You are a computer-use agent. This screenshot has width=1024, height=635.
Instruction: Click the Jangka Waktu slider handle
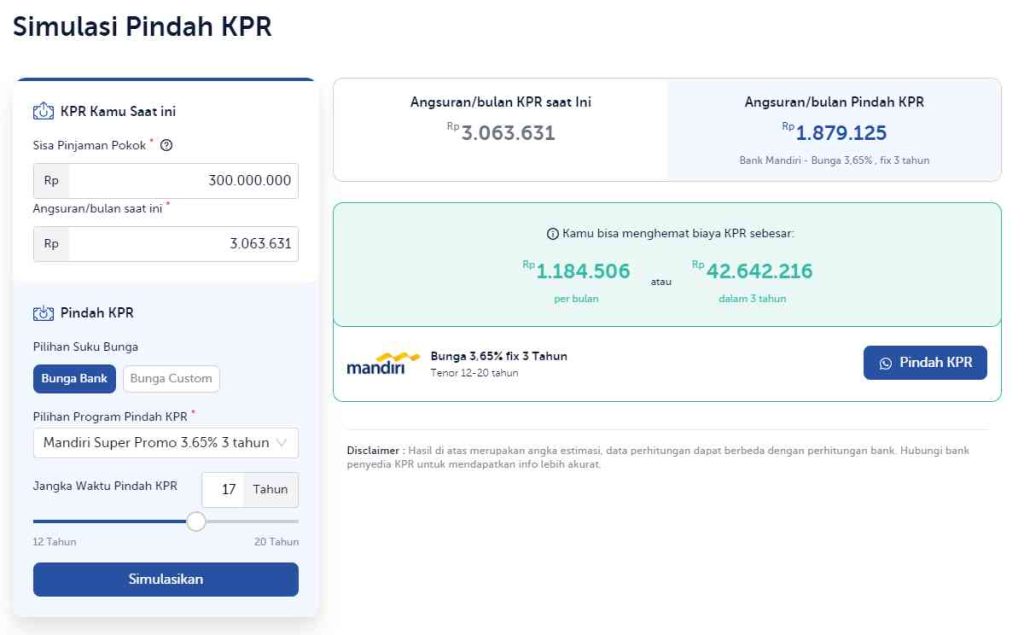click(196, 521)
